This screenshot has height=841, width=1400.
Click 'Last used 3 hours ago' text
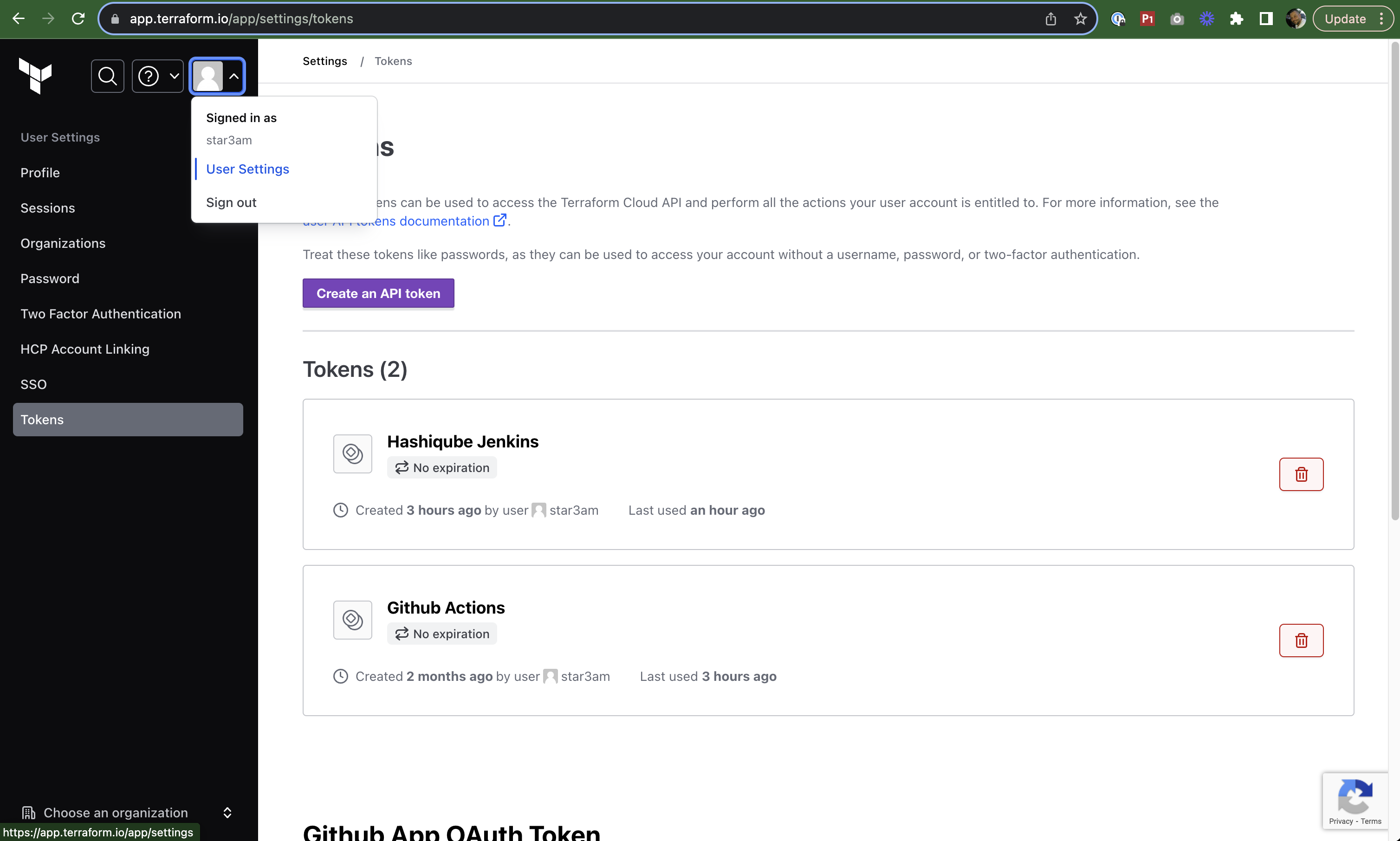(x=708, y=676)
